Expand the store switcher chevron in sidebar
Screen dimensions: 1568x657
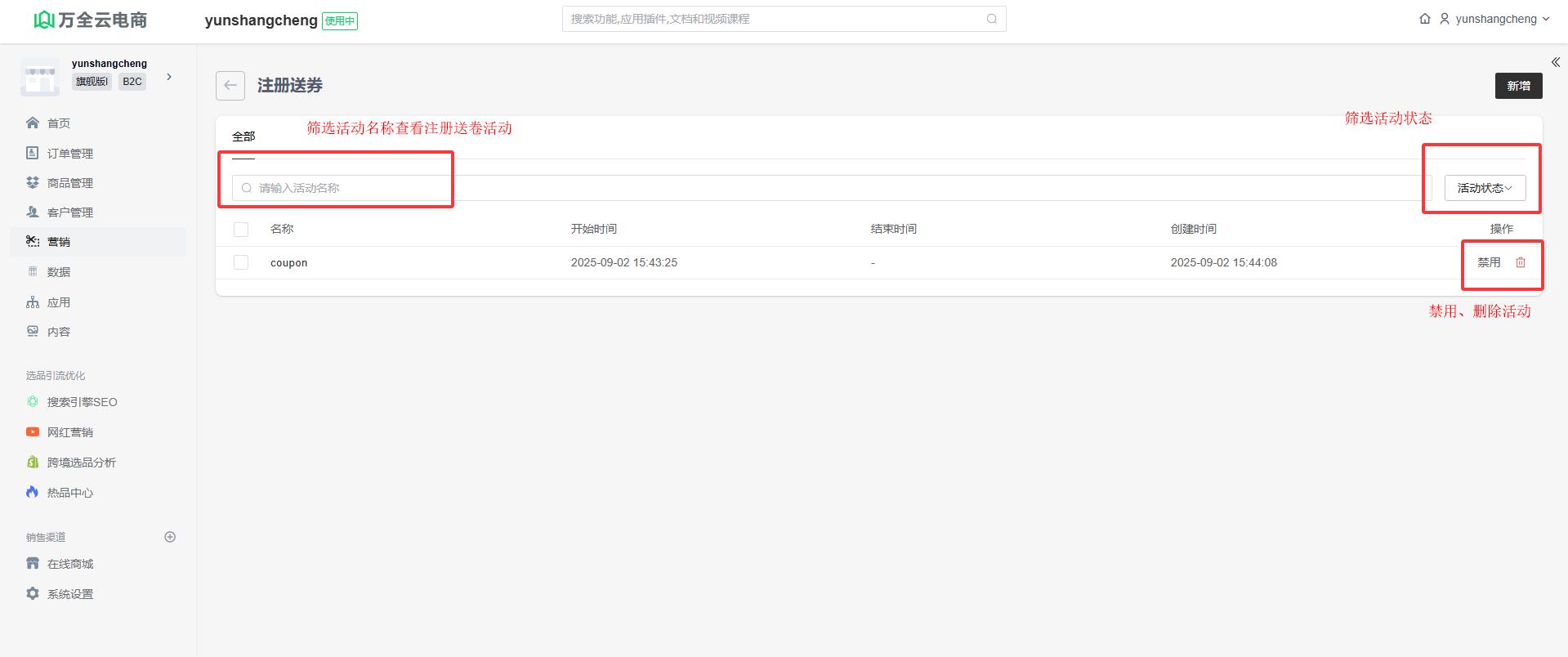(x=169, y=77)
